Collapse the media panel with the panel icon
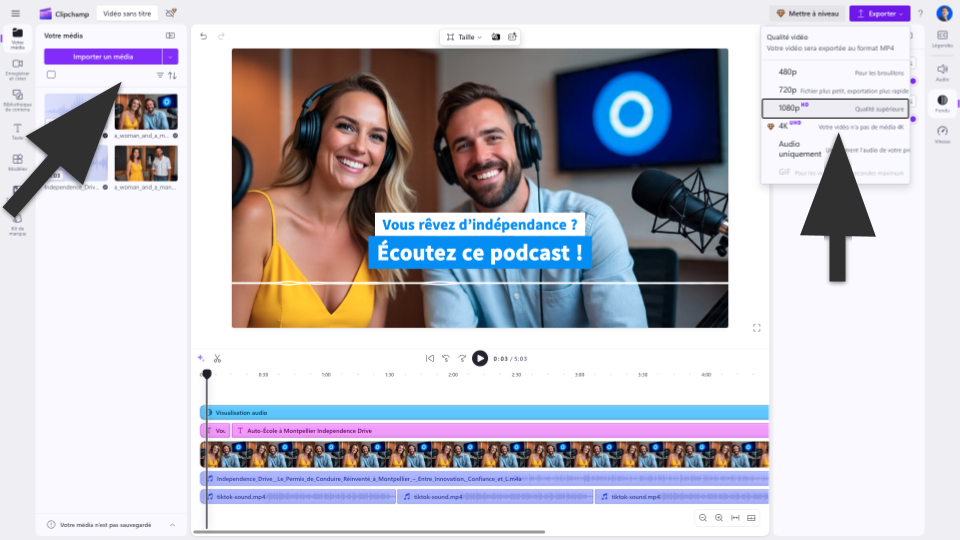Image resolution: width=960 pixels, height=540 pixels. 170,36
